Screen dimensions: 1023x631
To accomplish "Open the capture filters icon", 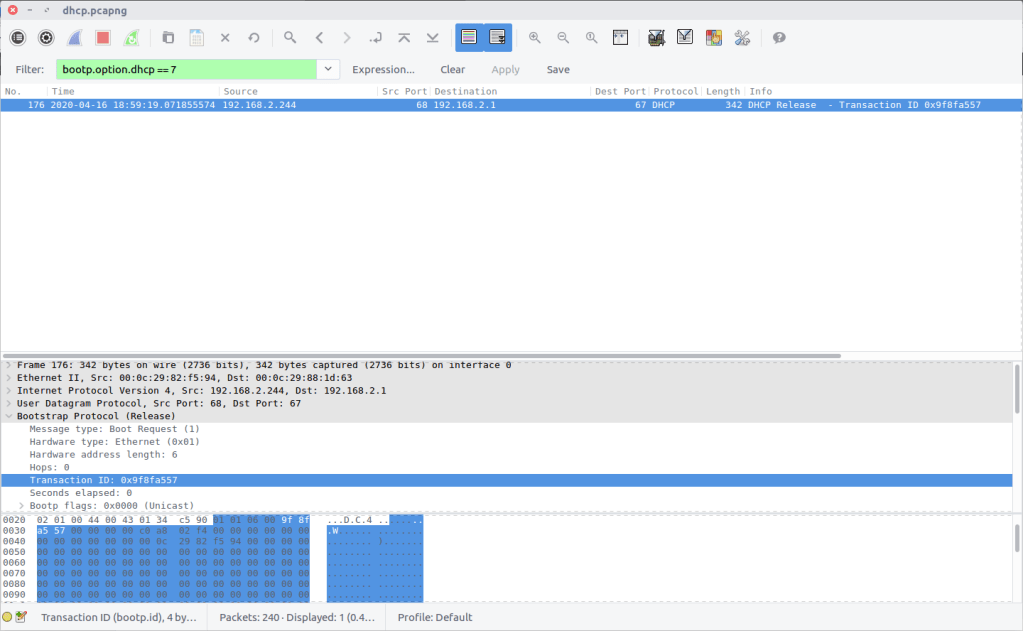I will (x=656, y=38).
